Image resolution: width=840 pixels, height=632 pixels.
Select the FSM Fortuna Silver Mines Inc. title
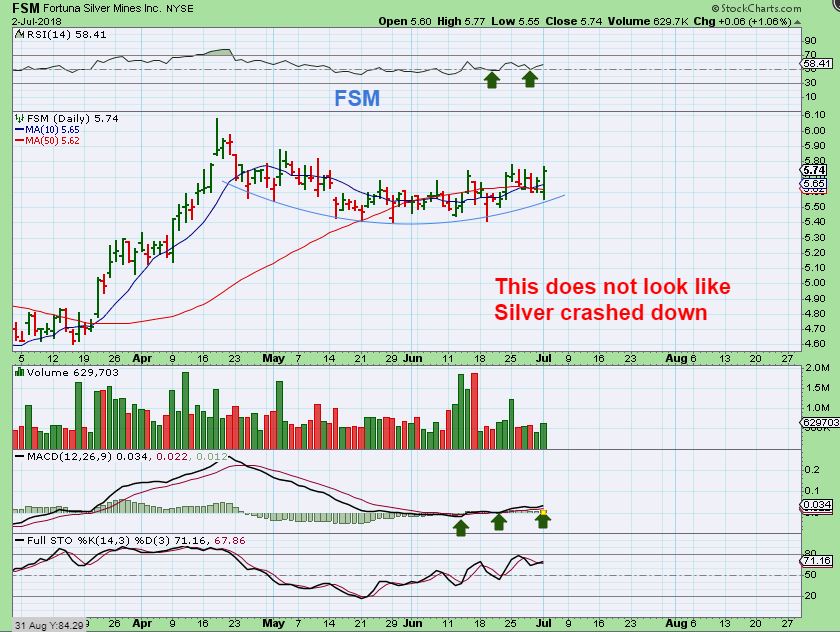click(103, 8)
